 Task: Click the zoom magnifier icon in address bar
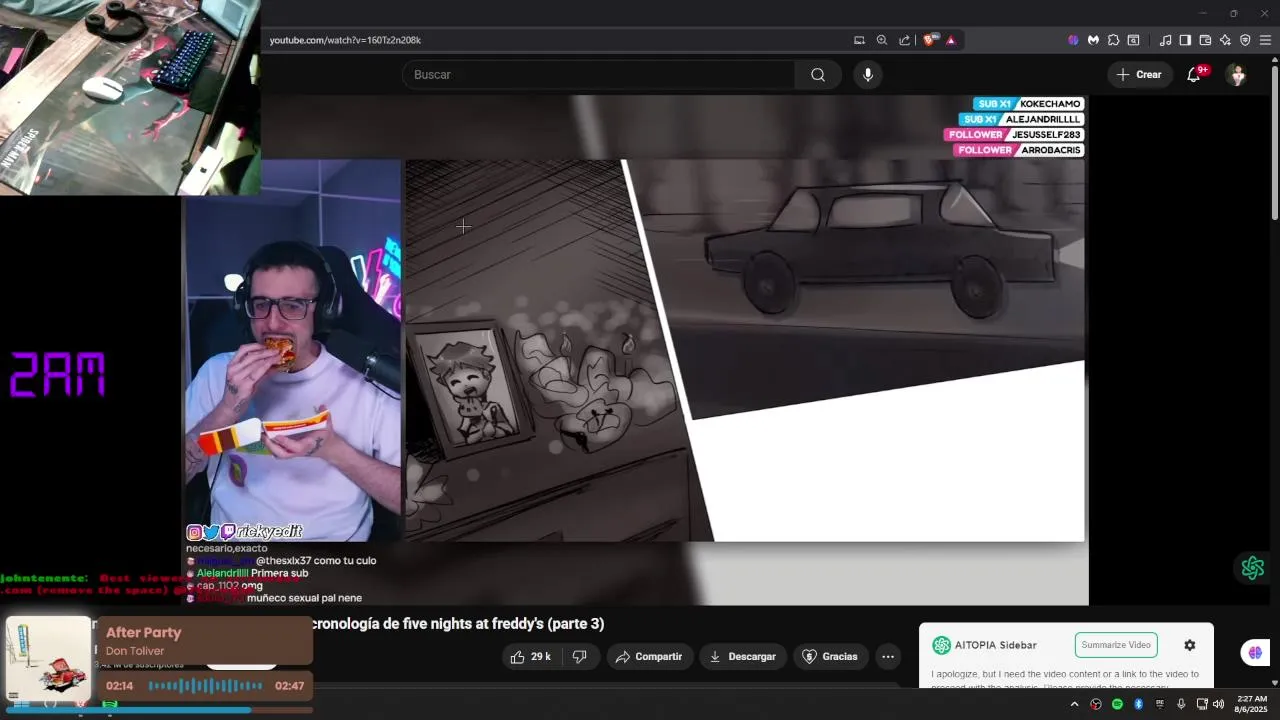pyautogui.click(x=881, y=40)
